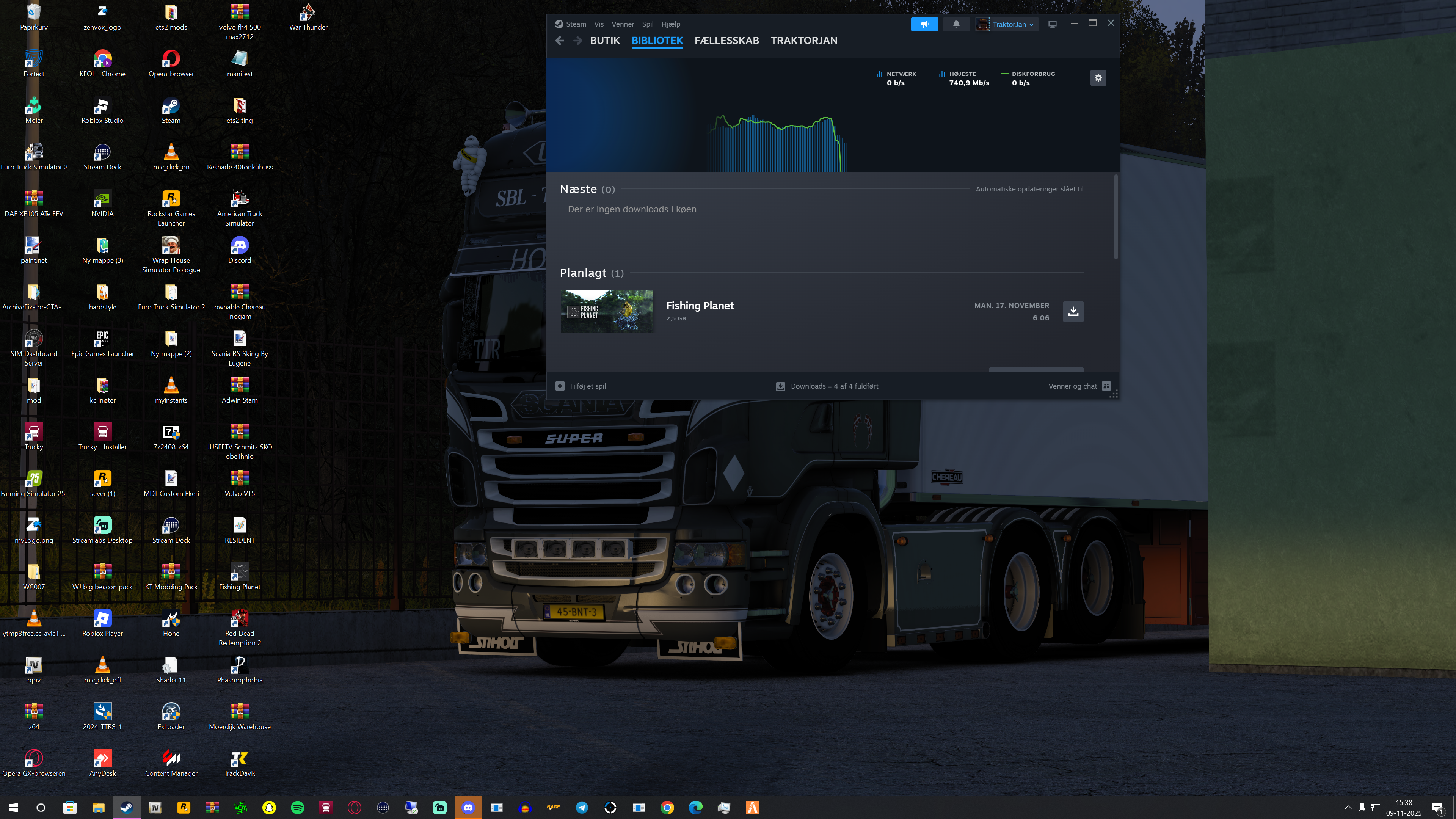1456x819 pixels.
Task: Switch to the BUTIK tab
Action: 605,41
